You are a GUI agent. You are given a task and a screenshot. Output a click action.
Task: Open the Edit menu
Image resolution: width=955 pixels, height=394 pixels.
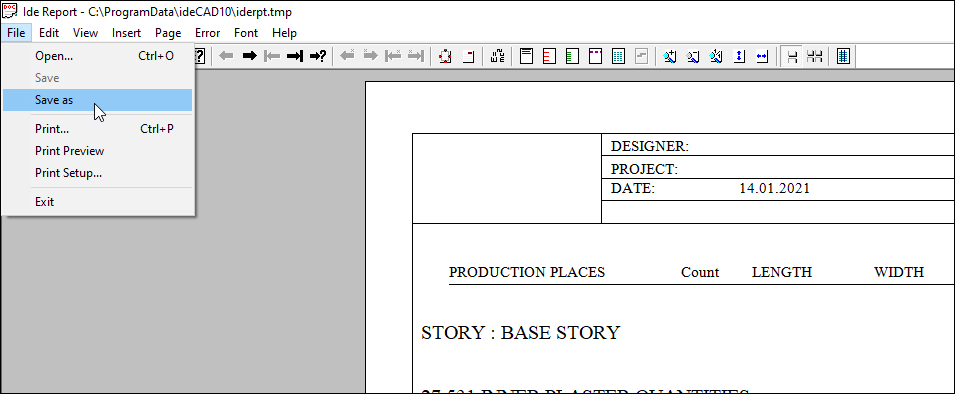tap(49, 33)
